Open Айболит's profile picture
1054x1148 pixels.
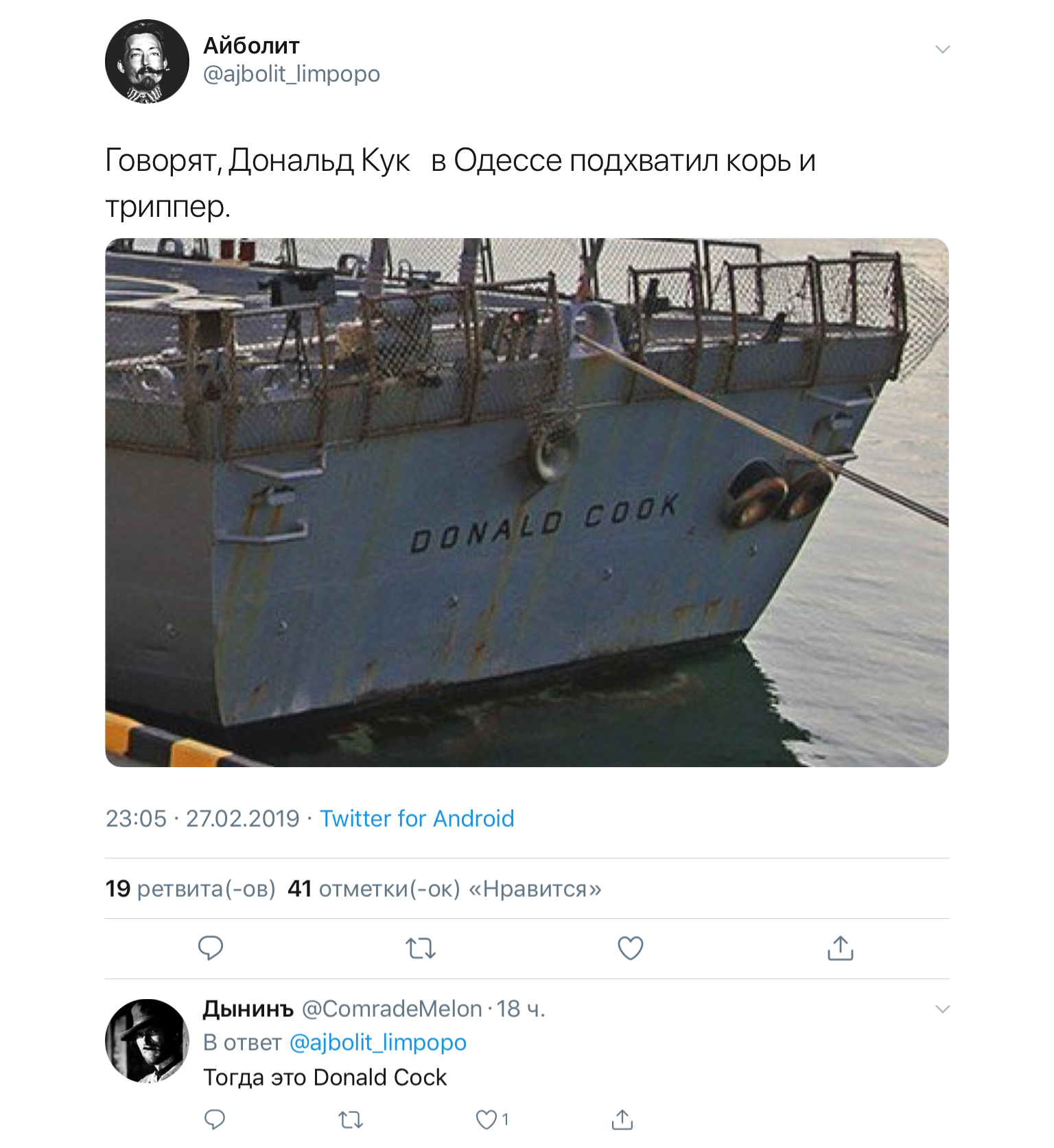click(x=147, y=62)
